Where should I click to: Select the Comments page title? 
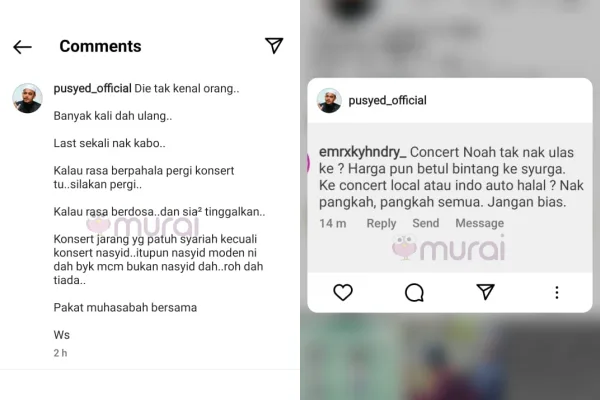[100, 46]
